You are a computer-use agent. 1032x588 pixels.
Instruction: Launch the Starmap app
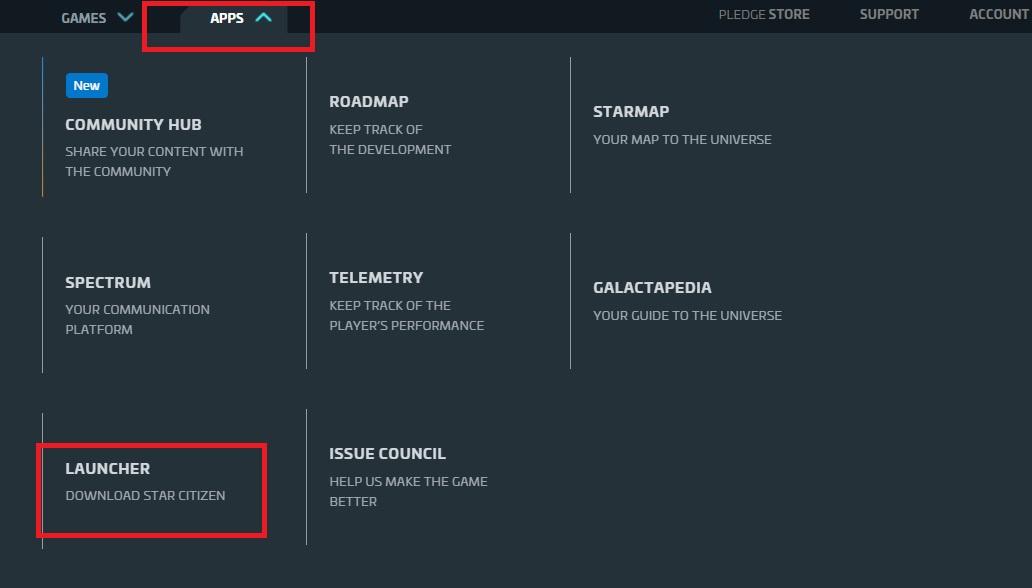631,111
